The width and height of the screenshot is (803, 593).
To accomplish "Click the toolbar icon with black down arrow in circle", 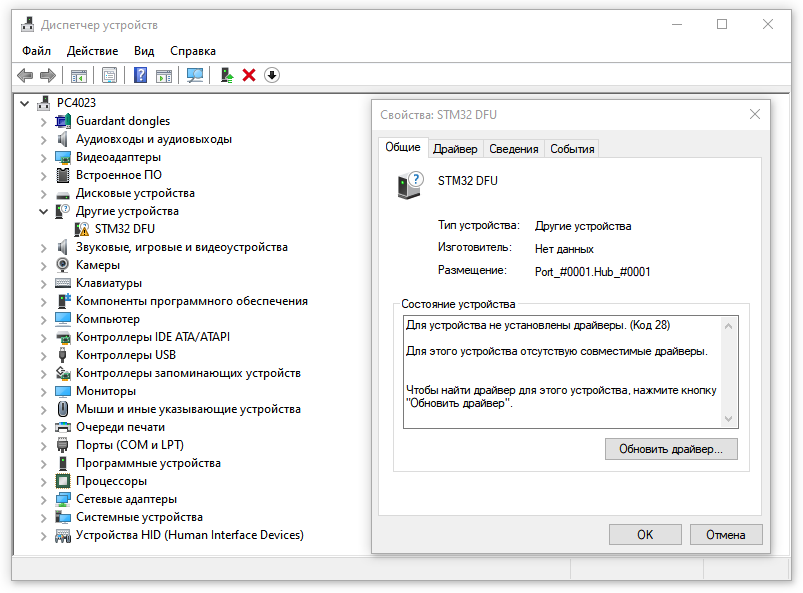I will tap(271, 75).
